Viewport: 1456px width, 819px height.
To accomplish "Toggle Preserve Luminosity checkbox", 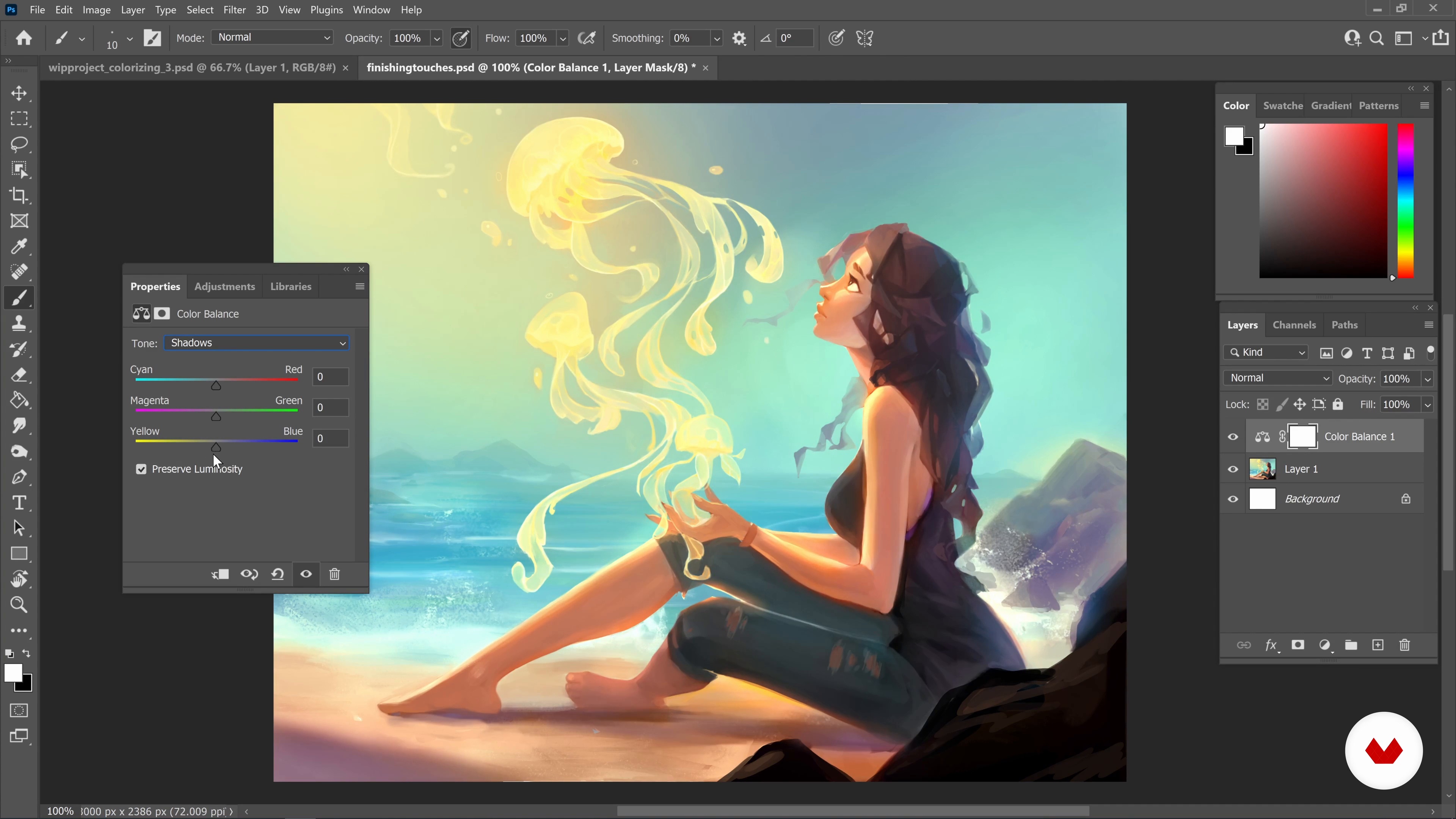I will 141,469.
